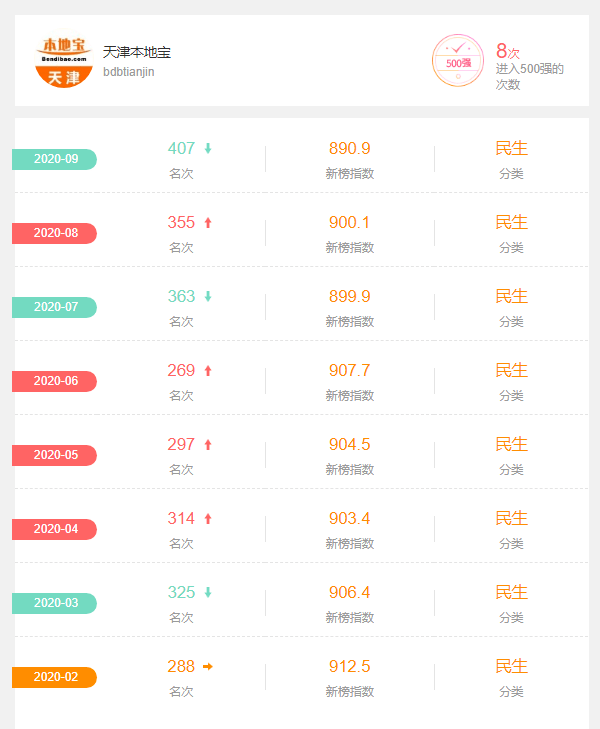Viewport: 600px width, 729px height.
Task: Select the 2020-09 month tag
Action: click(55, 159)
